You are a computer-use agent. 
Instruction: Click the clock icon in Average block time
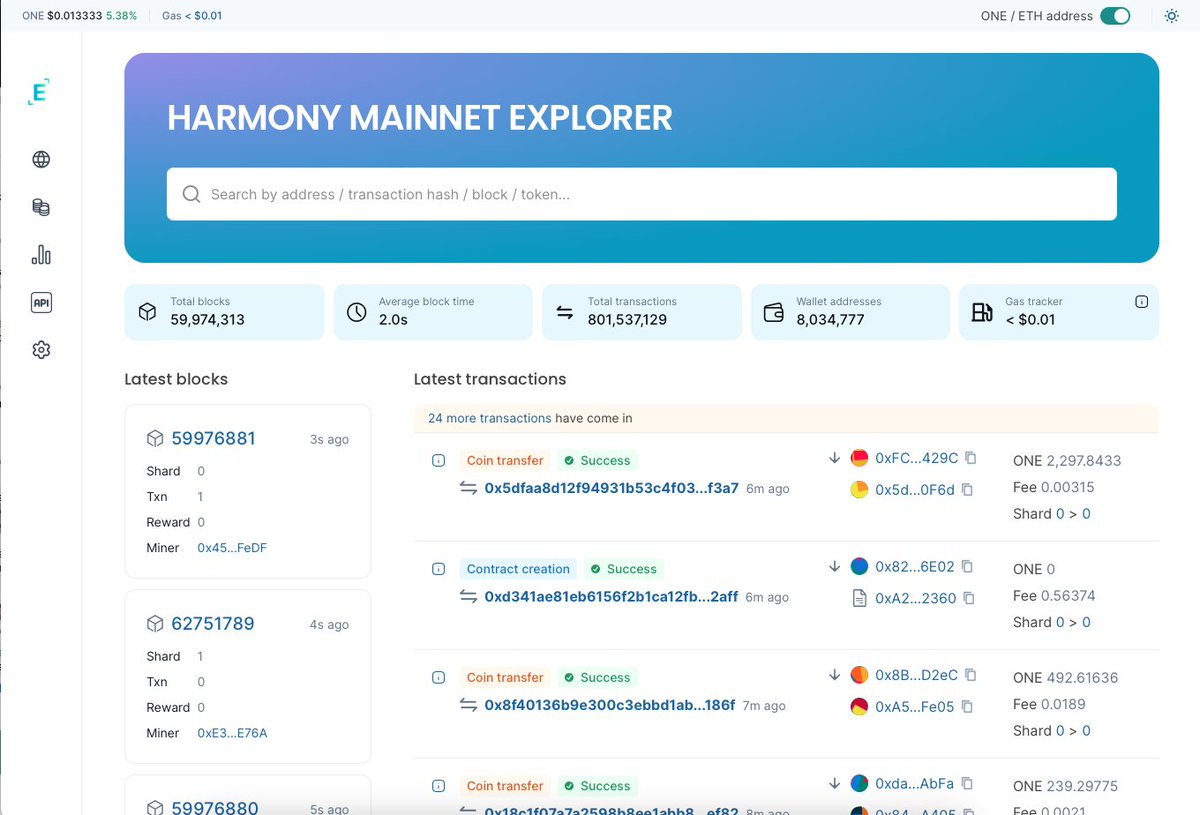[356, 312]
